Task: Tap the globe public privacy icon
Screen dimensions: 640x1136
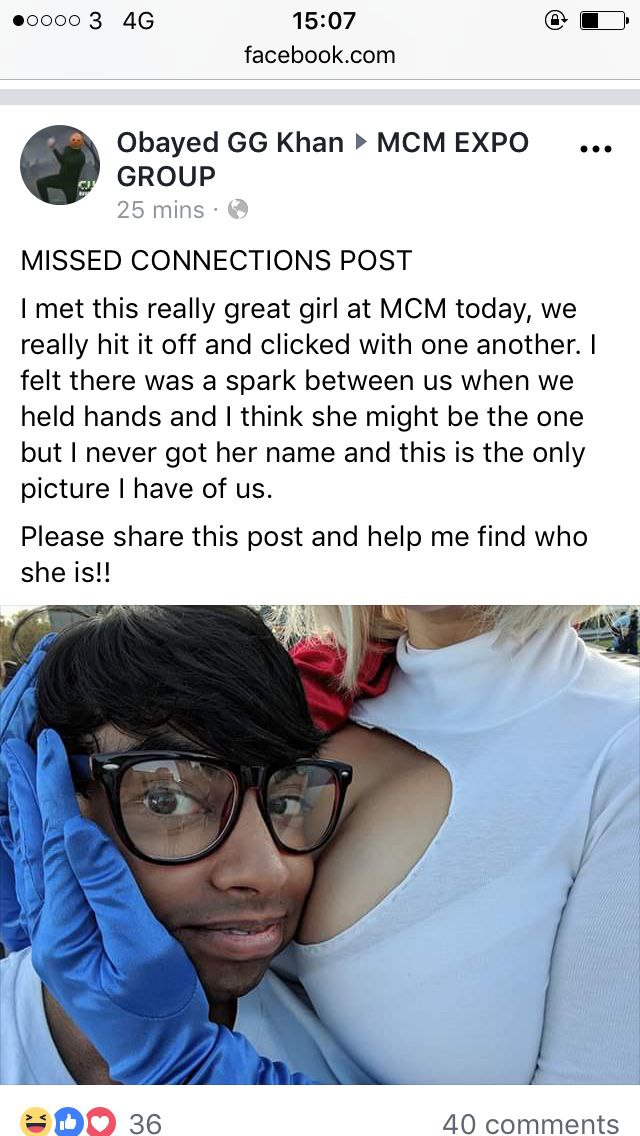Action: pyautogui.click(x=238, y=209)
